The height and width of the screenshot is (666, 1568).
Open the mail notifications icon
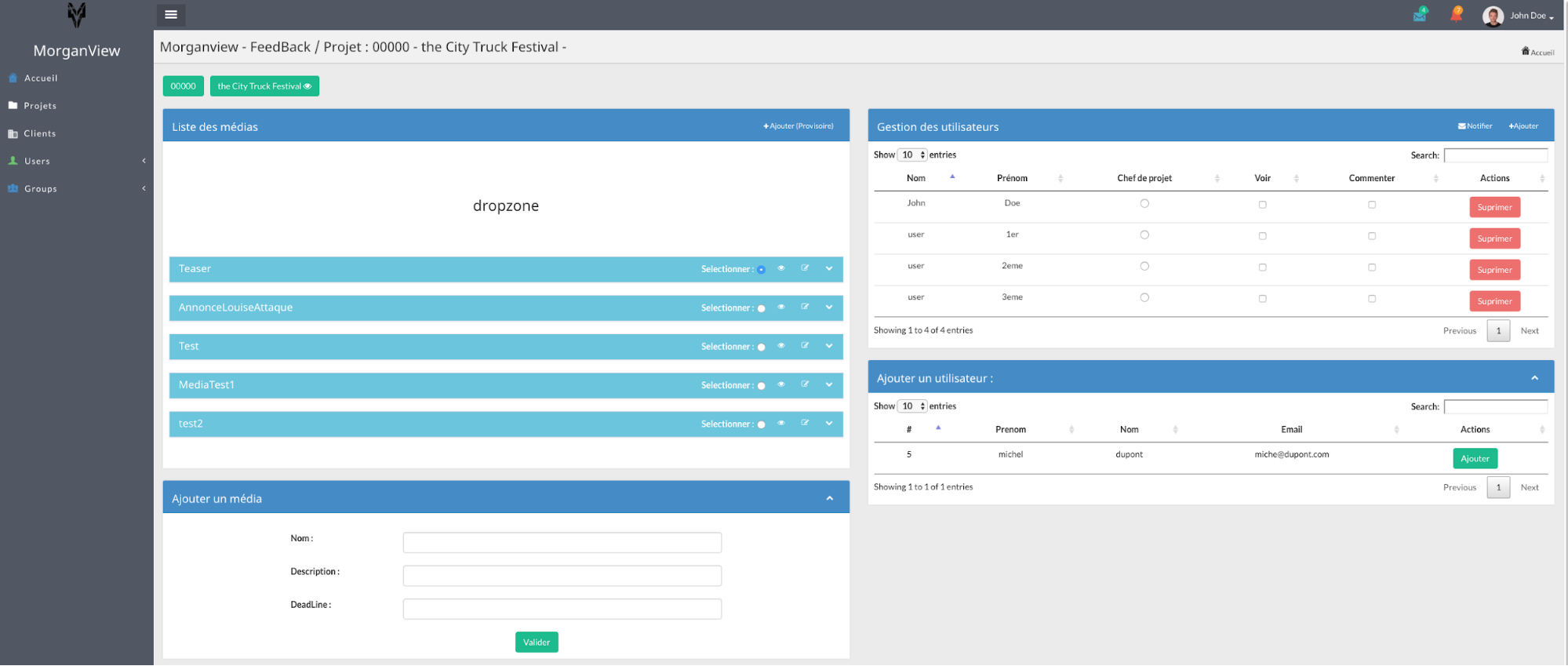(x=1421, y=15)
